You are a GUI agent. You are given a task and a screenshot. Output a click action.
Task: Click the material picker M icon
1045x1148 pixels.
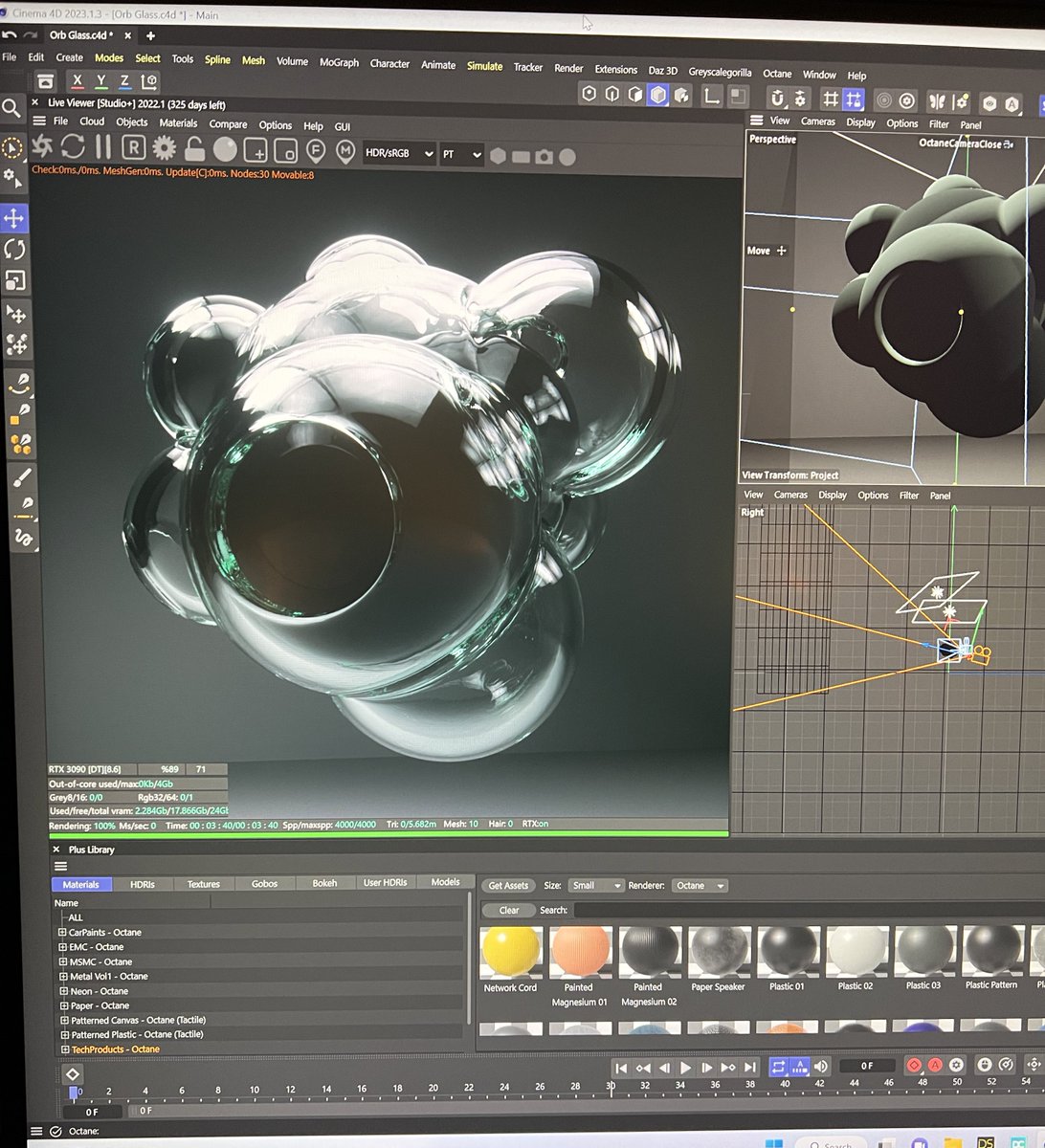(x=345, y=150)
